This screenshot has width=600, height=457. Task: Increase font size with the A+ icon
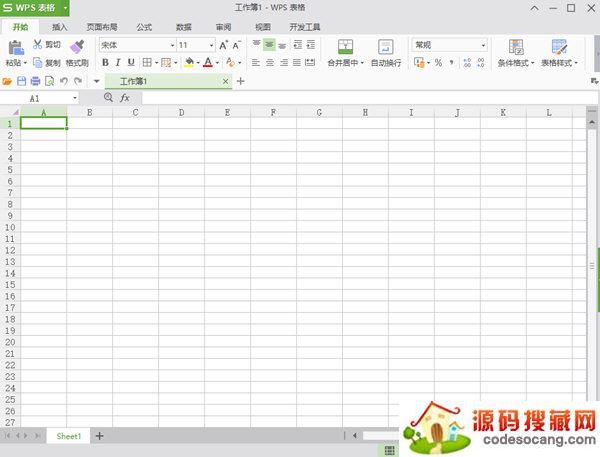(223, 45)
